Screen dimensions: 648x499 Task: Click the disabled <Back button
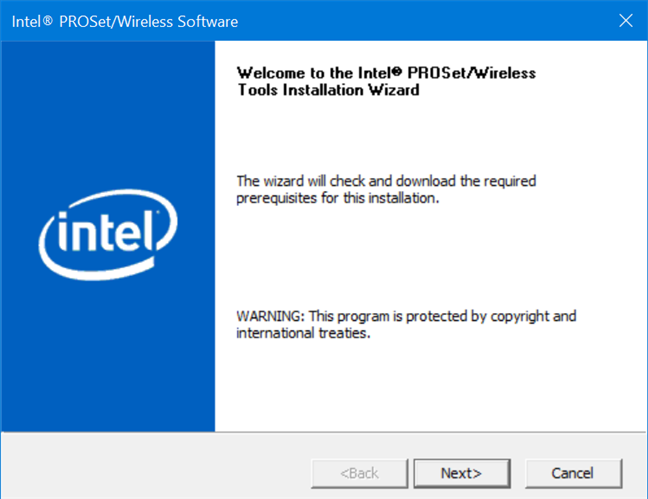(x=359, y=473)
